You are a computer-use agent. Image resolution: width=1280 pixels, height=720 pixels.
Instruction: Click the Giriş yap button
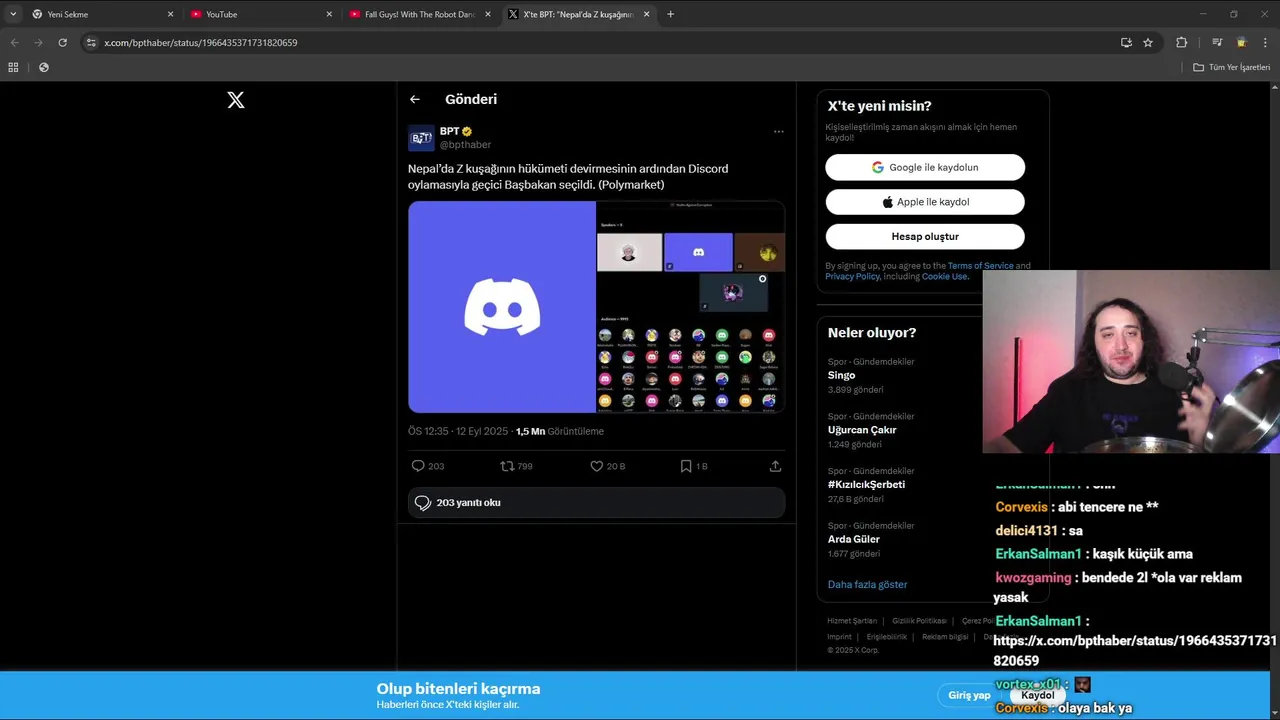tap(969, 695)
